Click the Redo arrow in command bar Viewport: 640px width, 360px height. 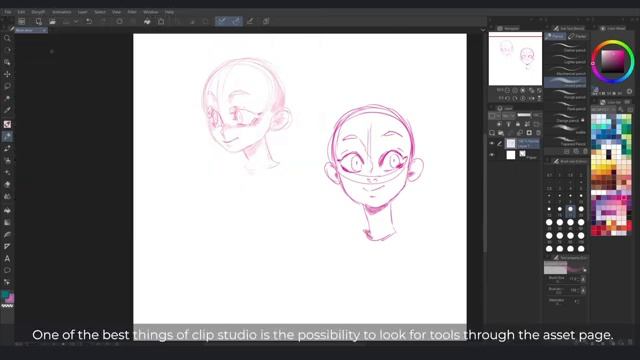point(103,21)
